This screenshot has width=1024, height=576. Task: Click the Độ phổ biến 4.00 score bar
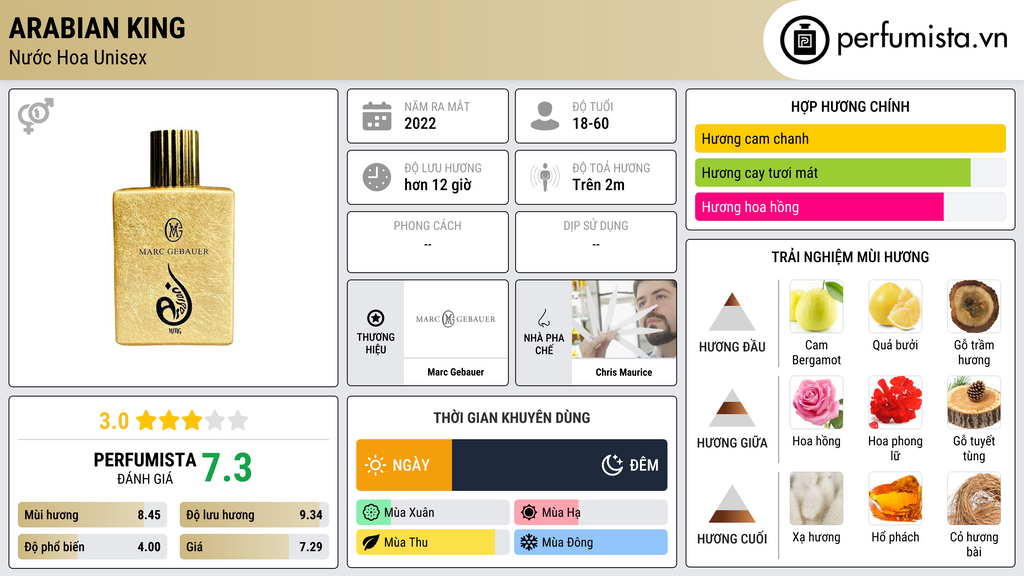(x=93, y=547)
